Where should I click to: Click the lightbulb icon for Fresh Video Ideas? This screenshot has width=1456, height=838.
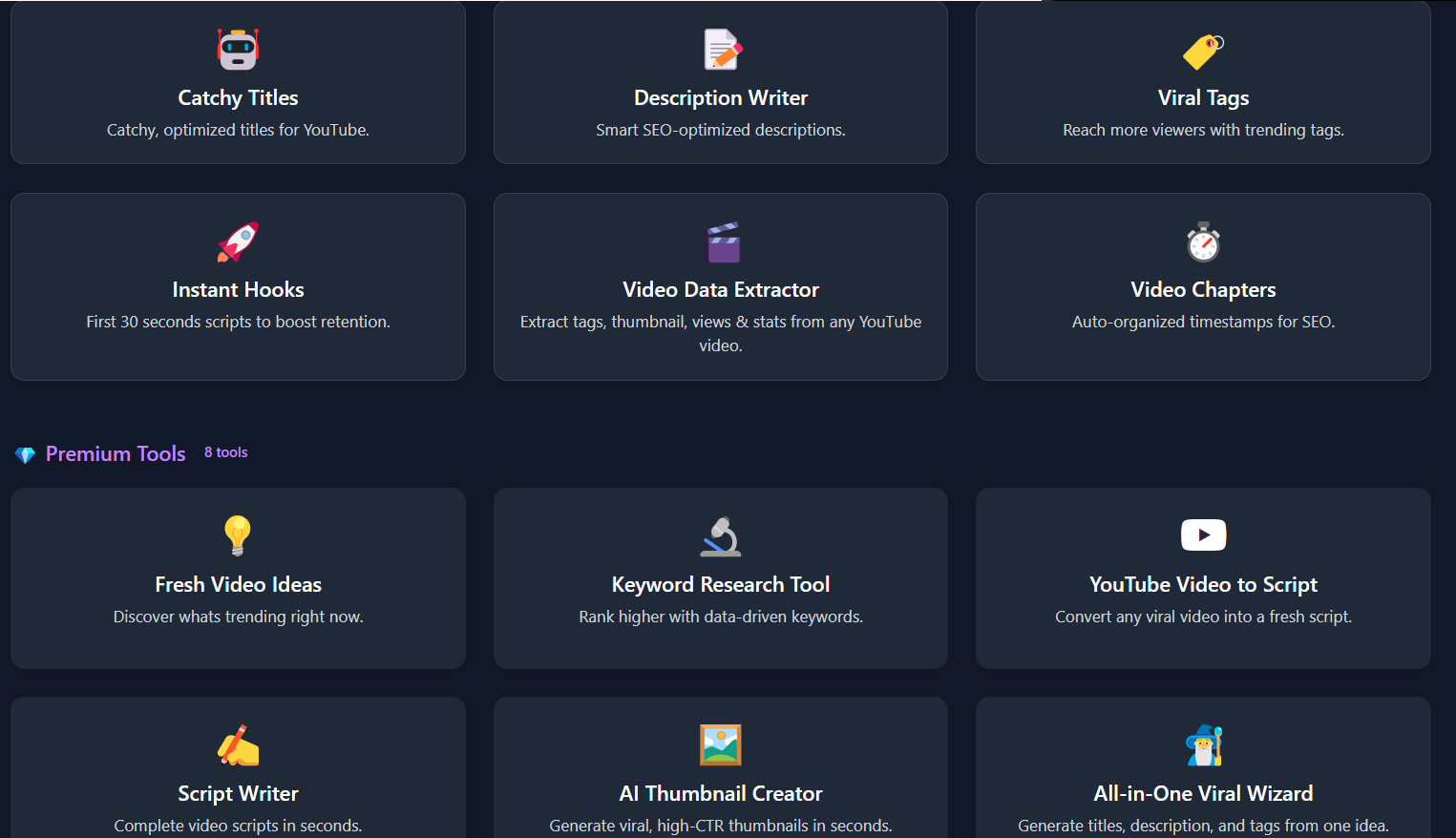[x=238, y=536]
